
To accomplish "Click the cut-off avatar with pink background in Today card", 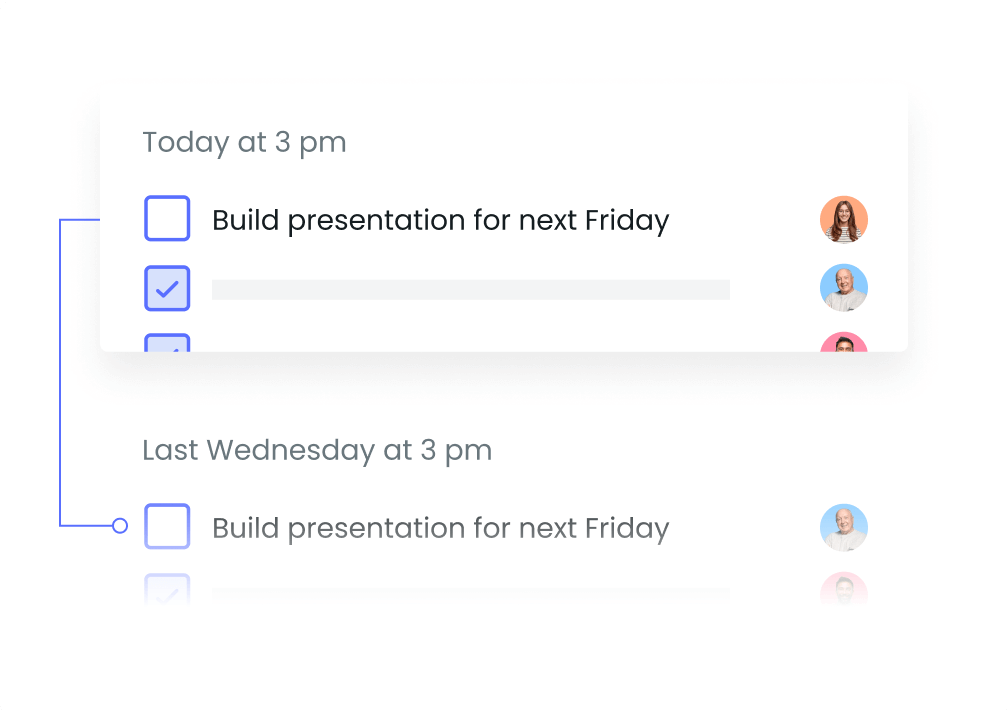I will pos(844,342).
